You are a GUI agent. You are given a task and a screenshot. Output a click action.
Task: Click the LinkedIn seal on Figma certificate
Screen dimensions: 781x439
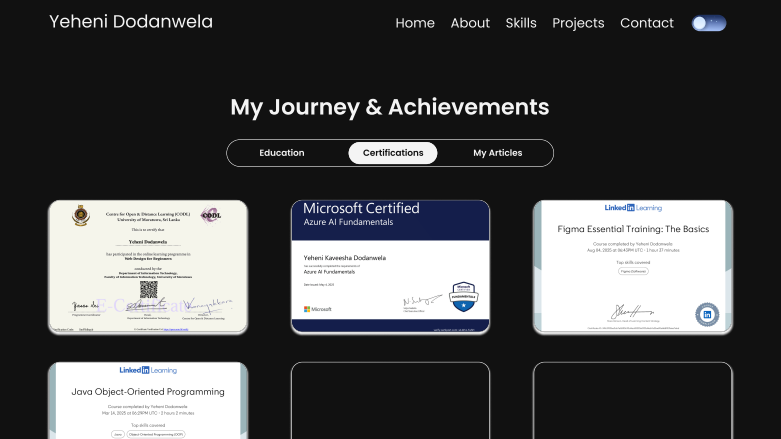point(707,314)
